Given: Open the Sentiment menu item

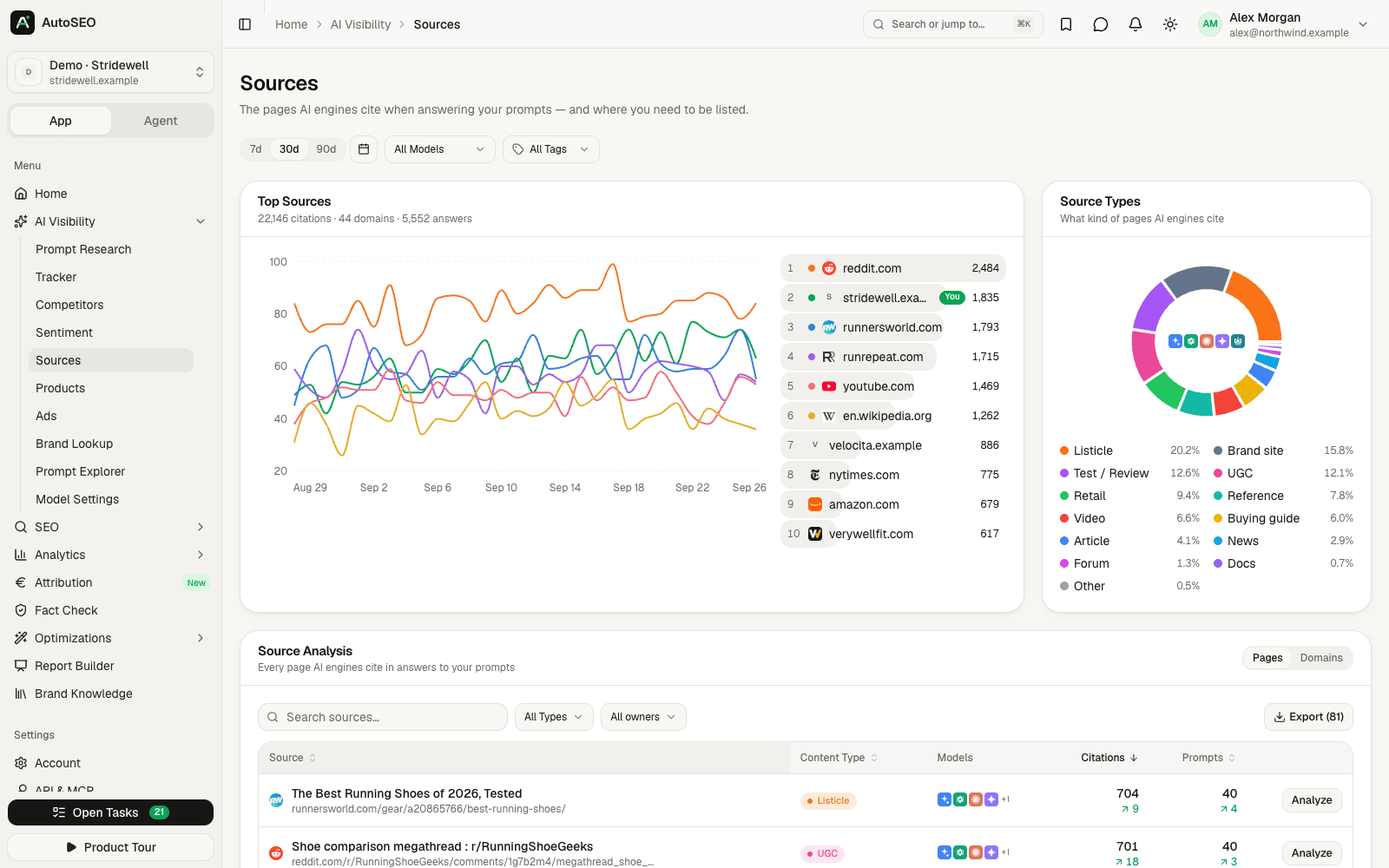Looking at the screenshot, I should coord(64,332).
